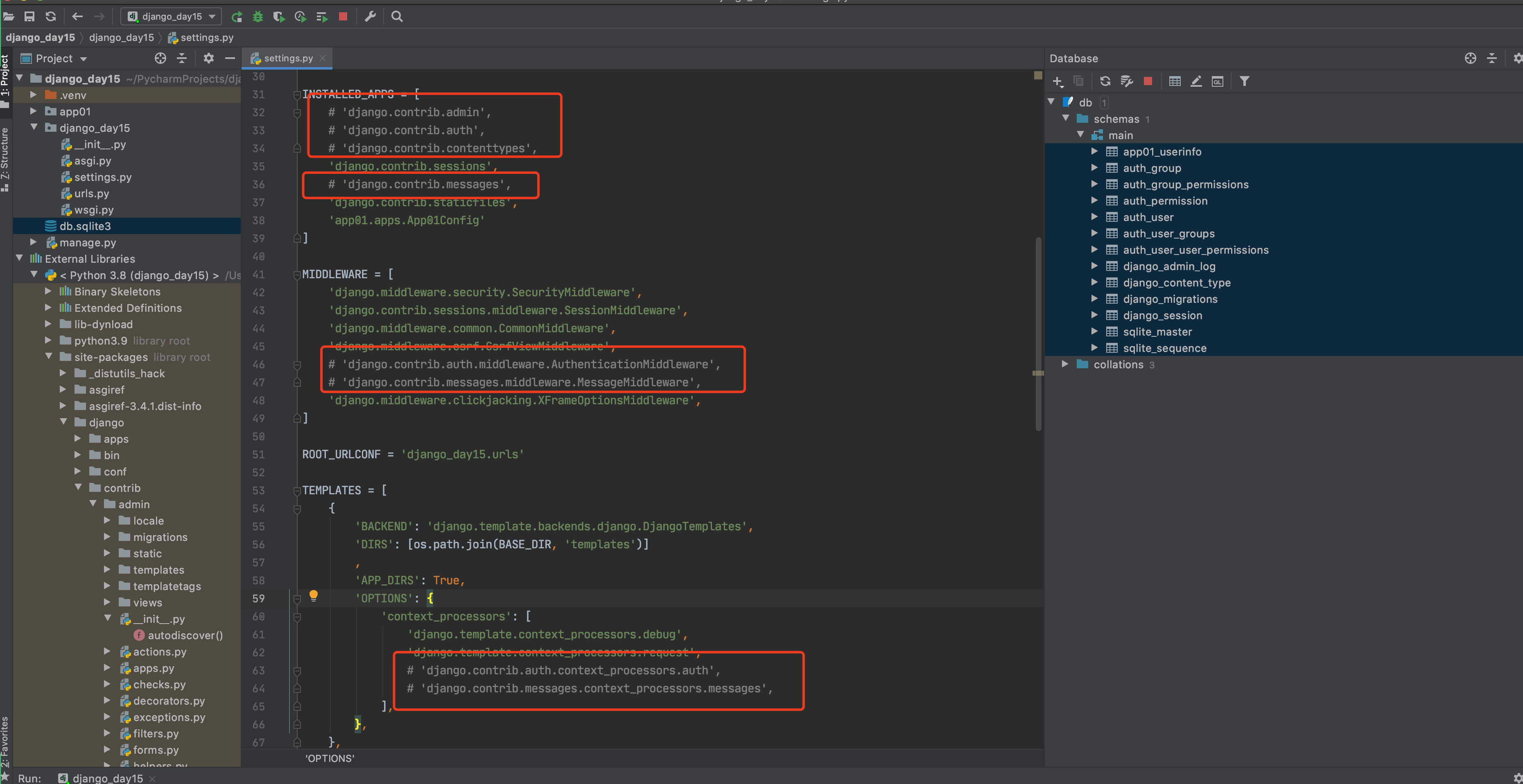
Task: Click the green Debug bug icon
Action: tap(258, 16)
